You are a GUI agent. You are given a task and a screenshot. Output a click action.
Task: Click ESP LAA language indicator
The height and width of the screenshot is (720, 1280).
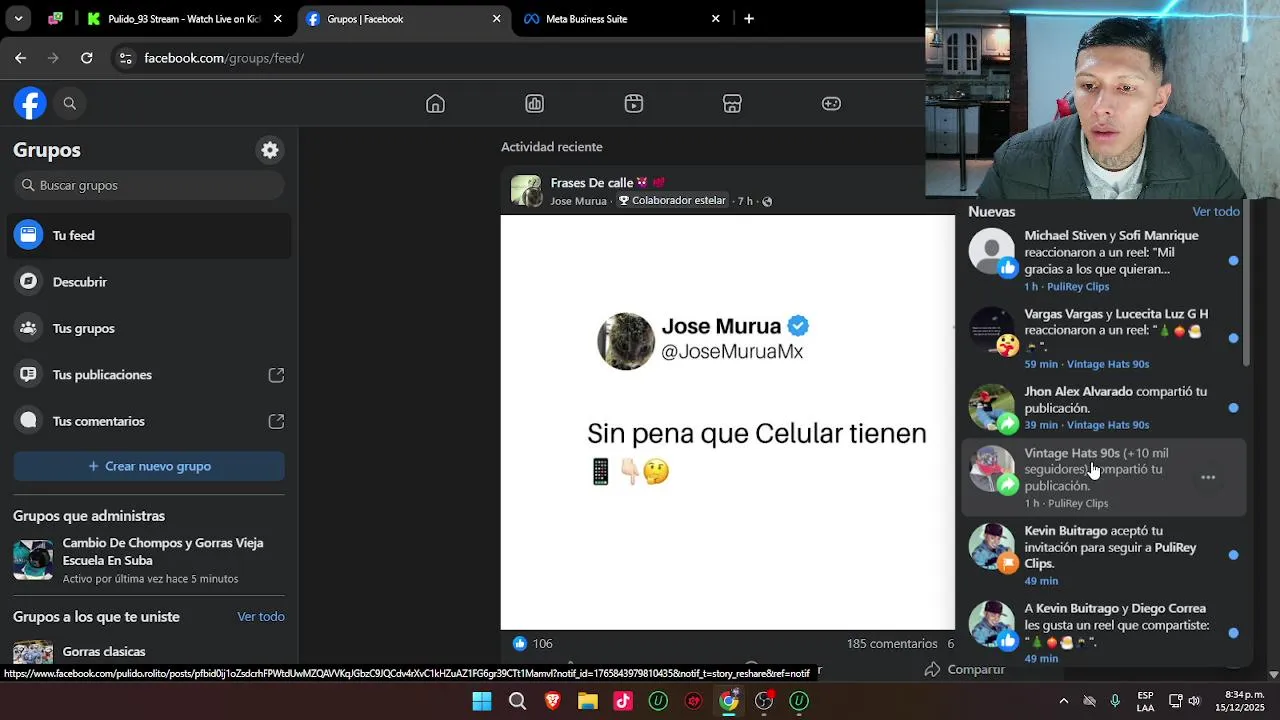1145,701
